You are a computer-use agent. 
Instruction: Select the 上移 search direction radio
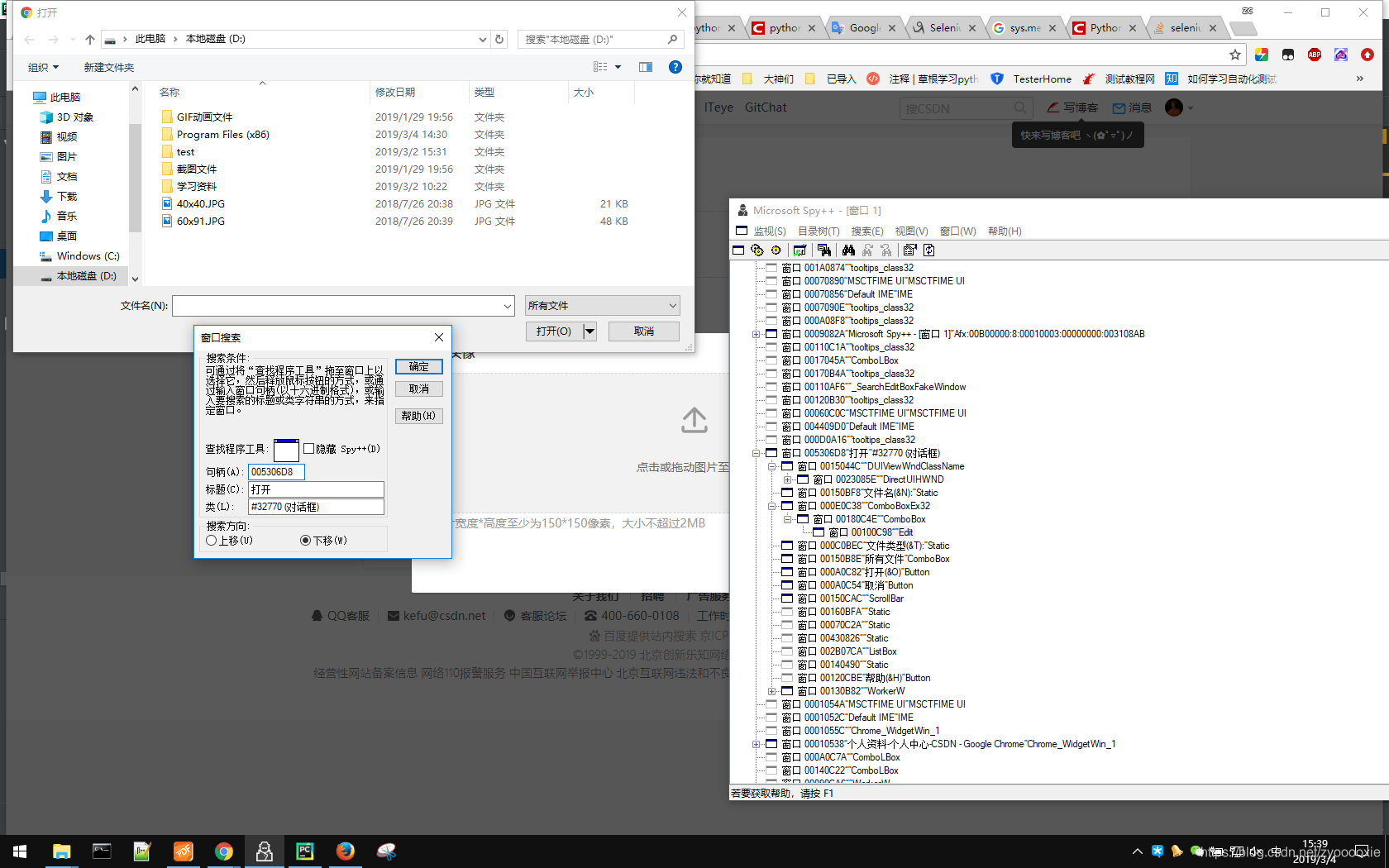(212, 541)
